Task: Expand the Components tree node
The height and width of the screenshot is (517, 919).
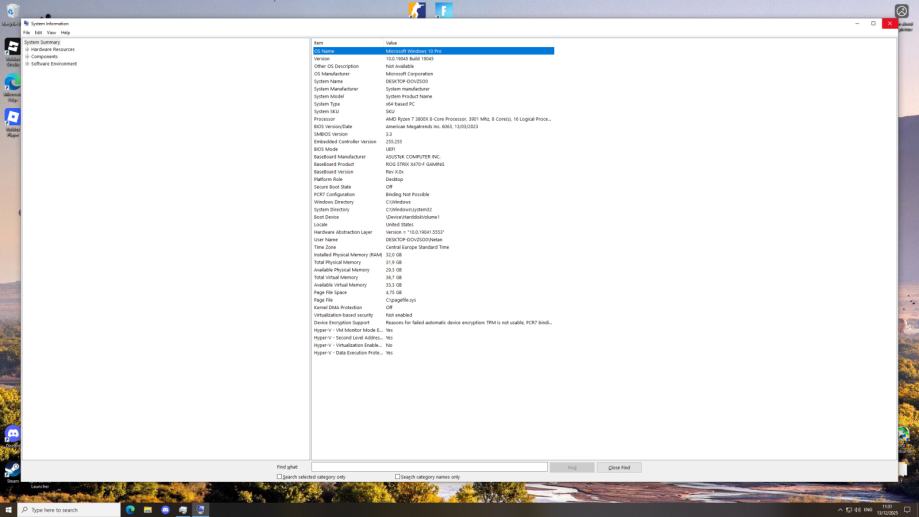Action: pos(27,56)
